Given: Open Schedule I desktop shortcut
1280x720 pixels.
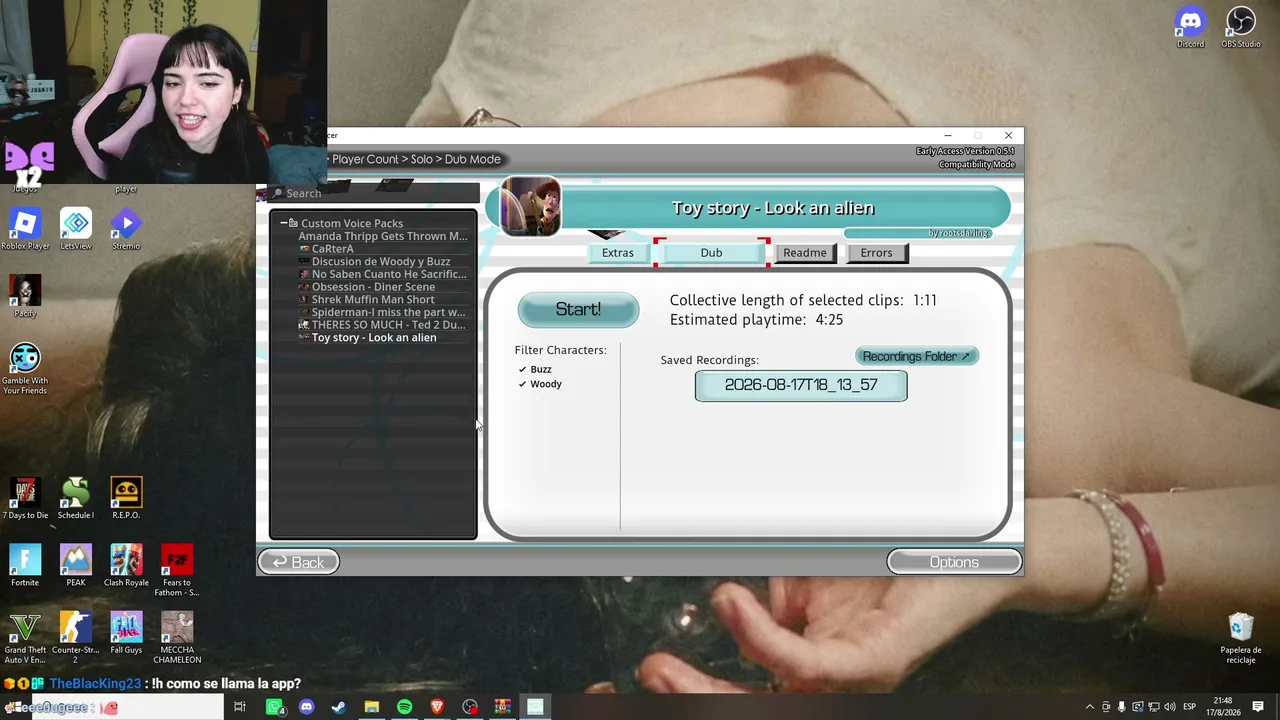Looking at the screenshot, I should [x=76, y=498].
